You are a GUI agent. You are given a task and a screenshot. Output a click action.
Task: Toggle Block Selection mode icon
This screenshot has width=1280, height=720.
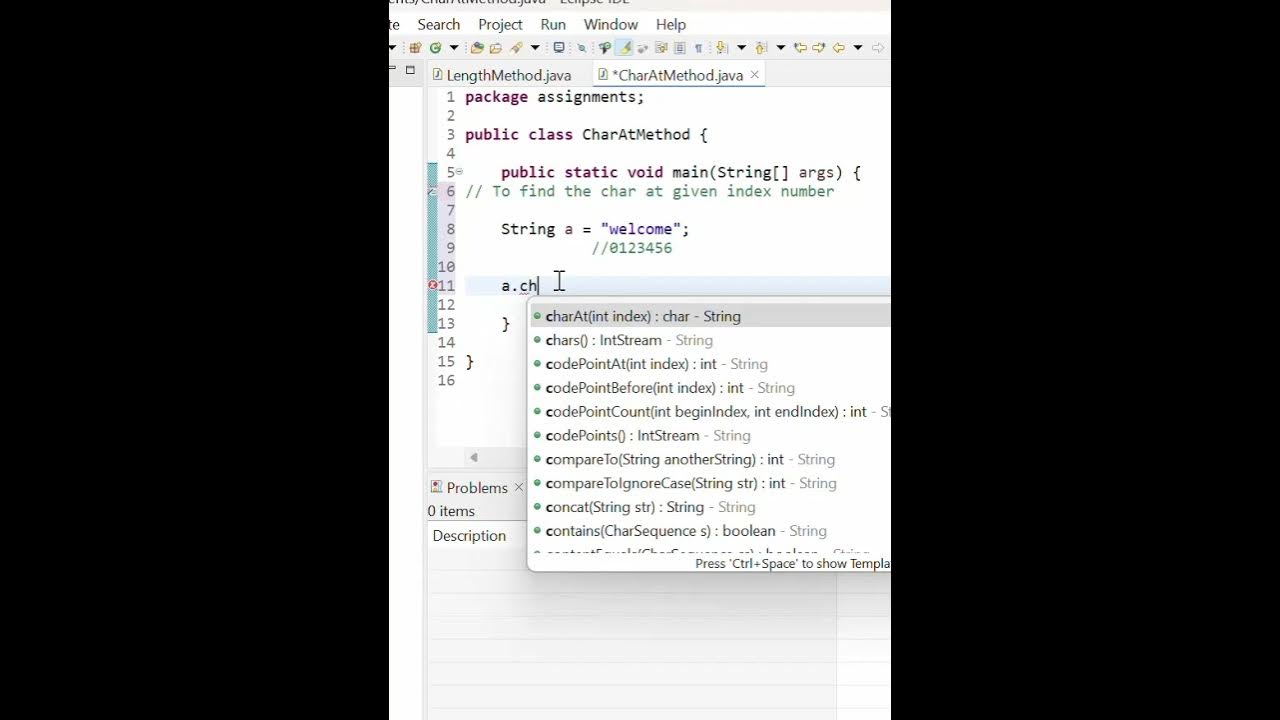(679, 48)
